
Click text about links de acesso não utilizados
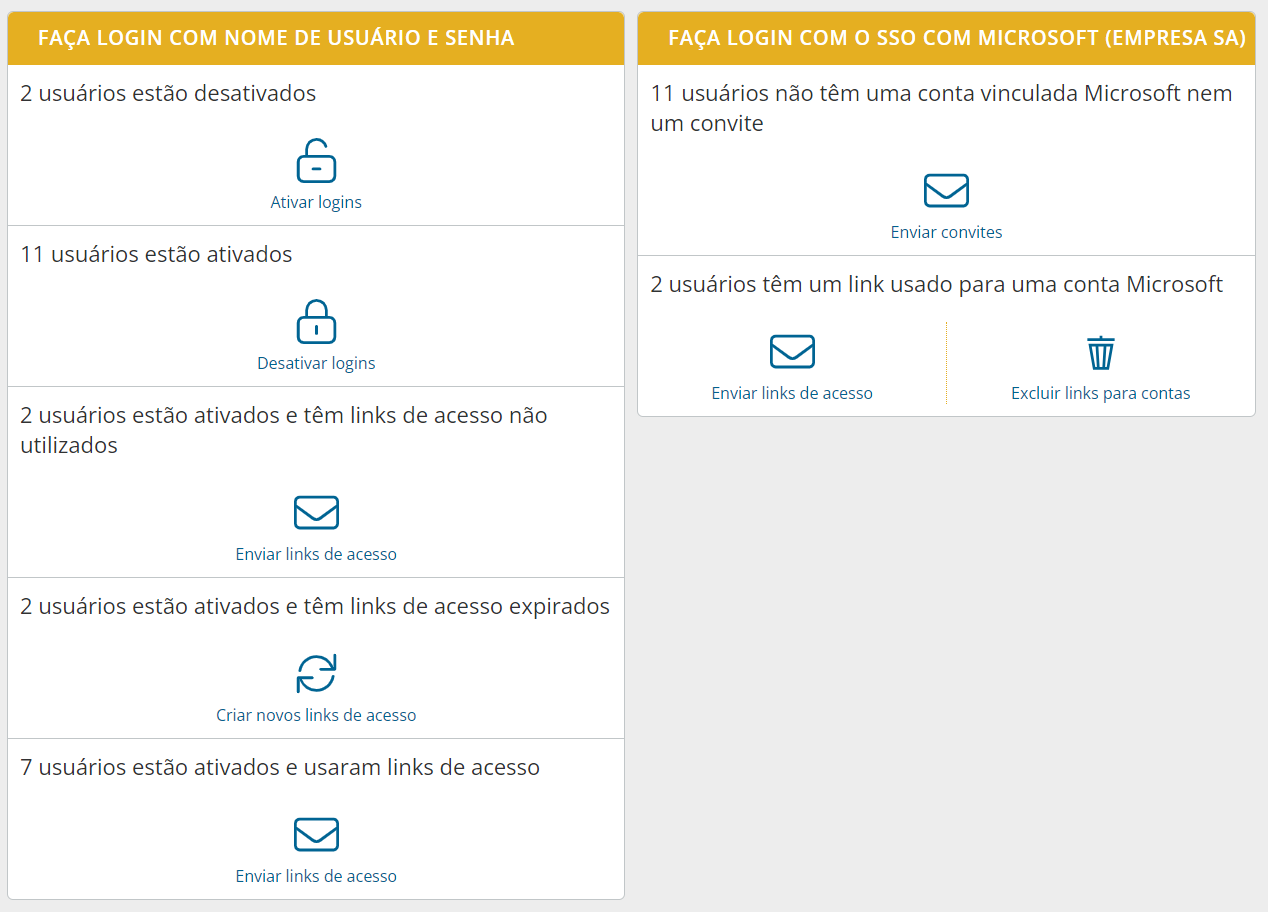pos(284,430)
